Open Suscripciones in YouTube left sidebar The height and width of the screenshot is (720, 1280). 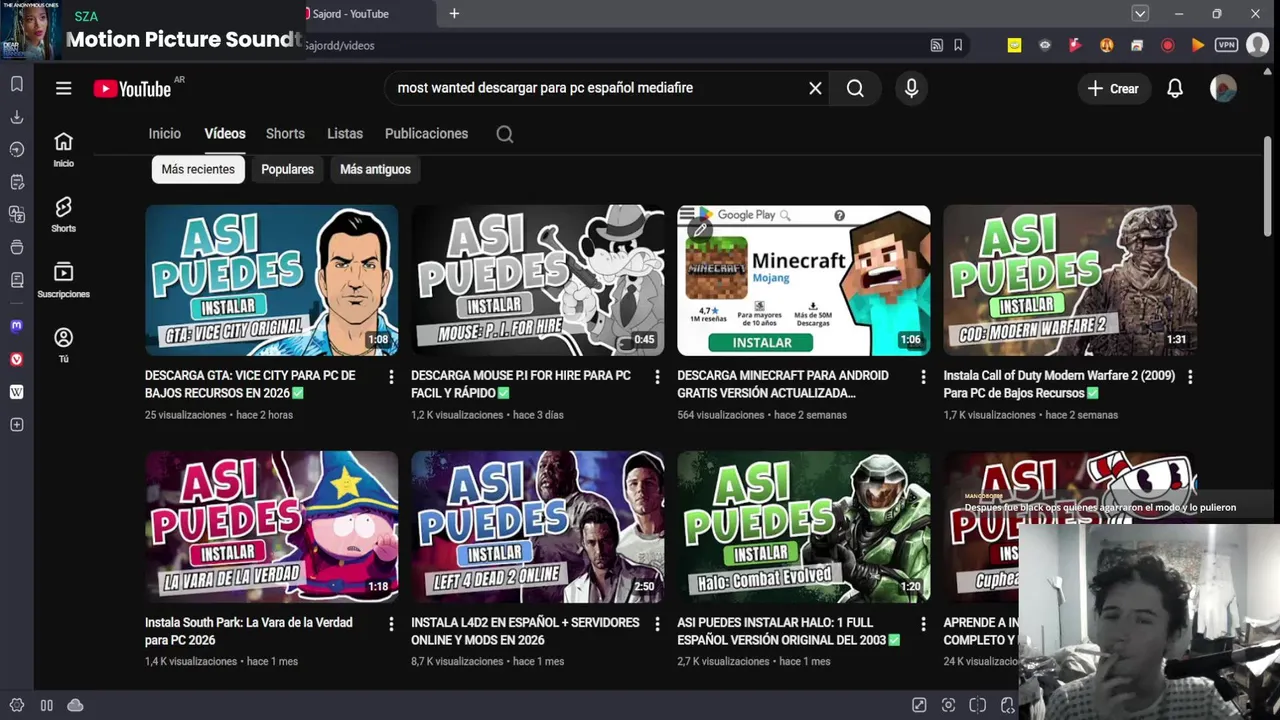coord(63,280)
